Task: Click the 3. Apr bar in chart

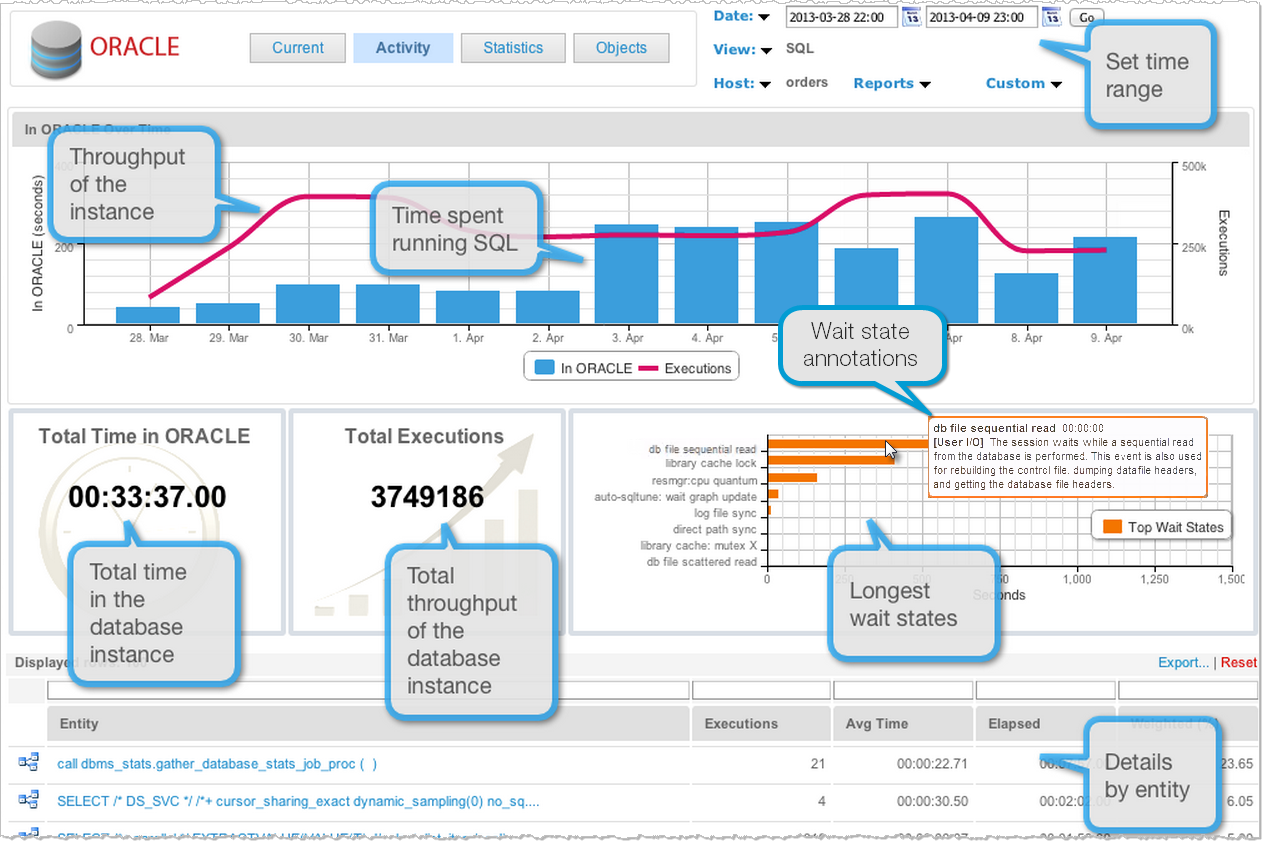Action: point(626,275)
